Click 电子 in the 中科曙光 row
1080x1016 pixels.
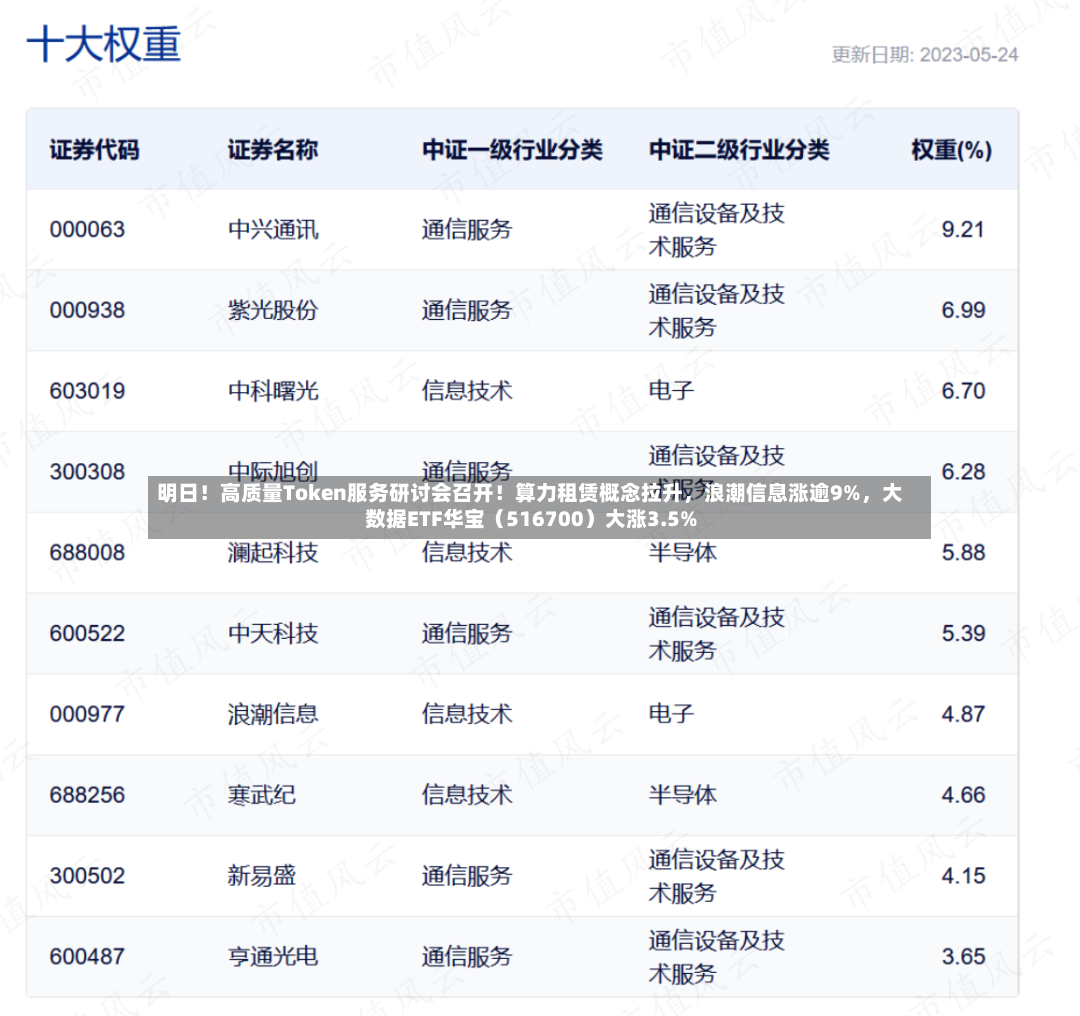pyautogui.click(x=671, y=391)
